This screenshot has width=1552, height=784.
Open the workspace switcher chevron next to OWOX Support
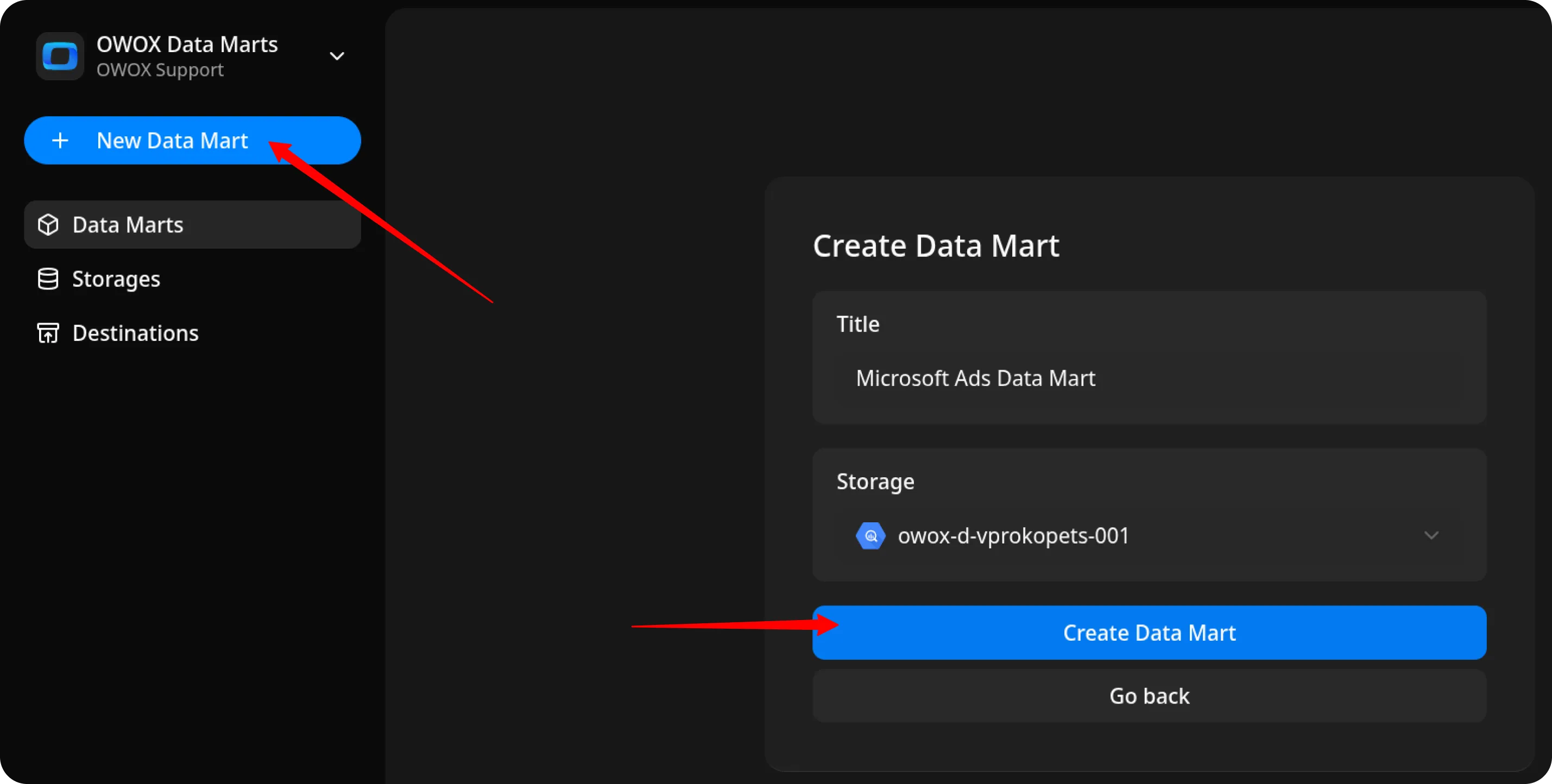337,56
